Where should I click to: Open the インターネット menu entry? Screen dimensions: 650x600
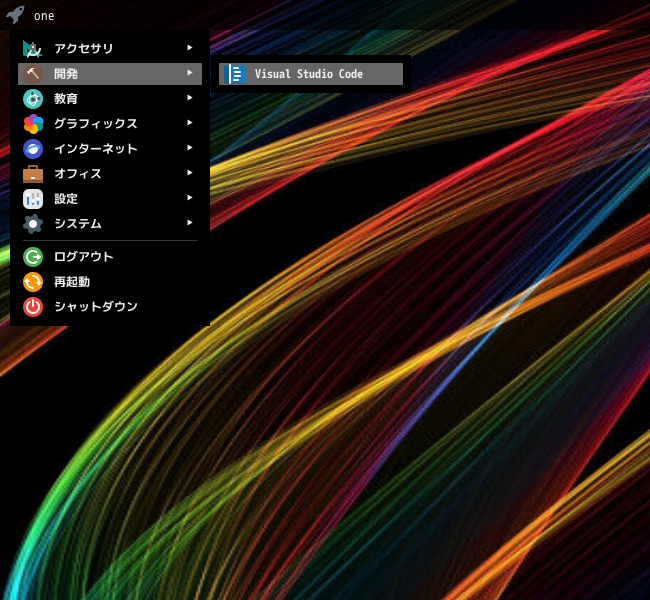tap(110, 149)
